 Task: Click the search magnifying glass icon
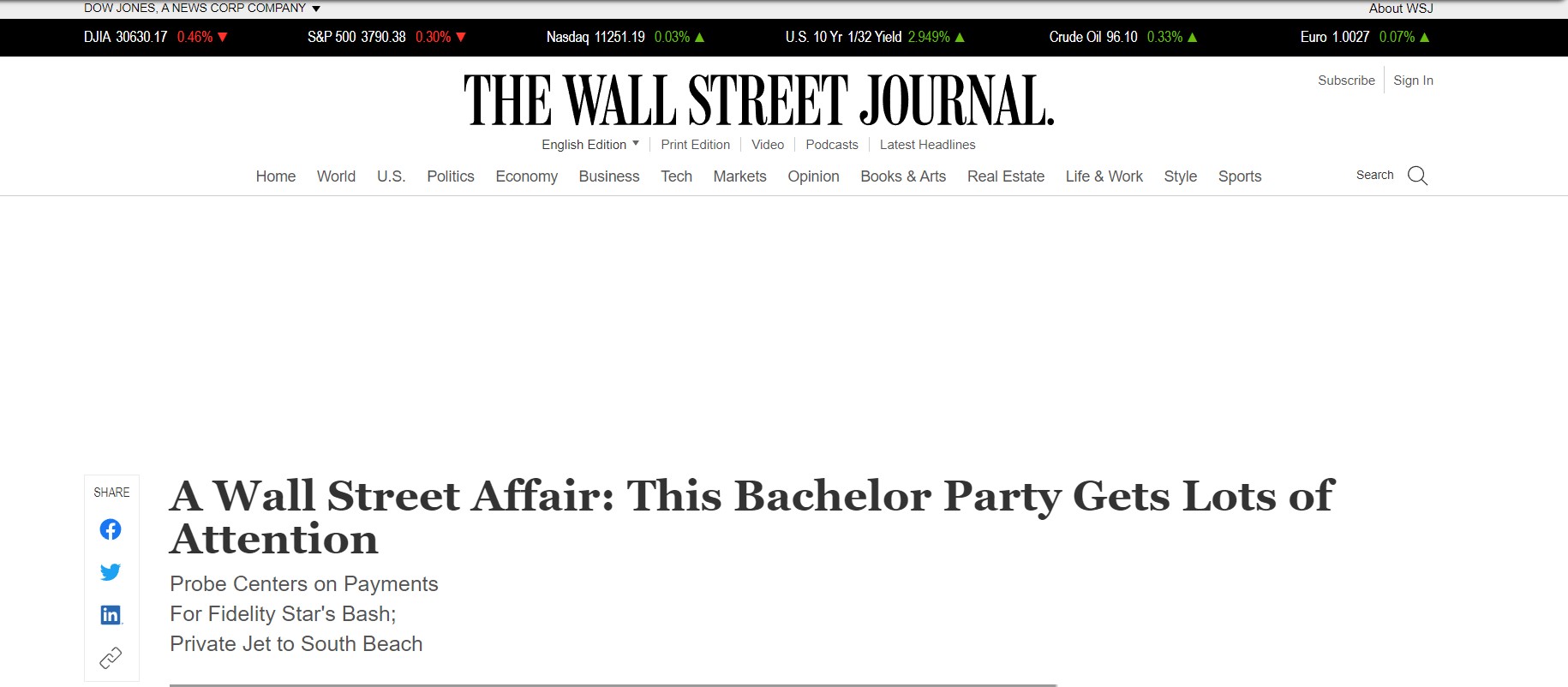tap(1417, 176)
